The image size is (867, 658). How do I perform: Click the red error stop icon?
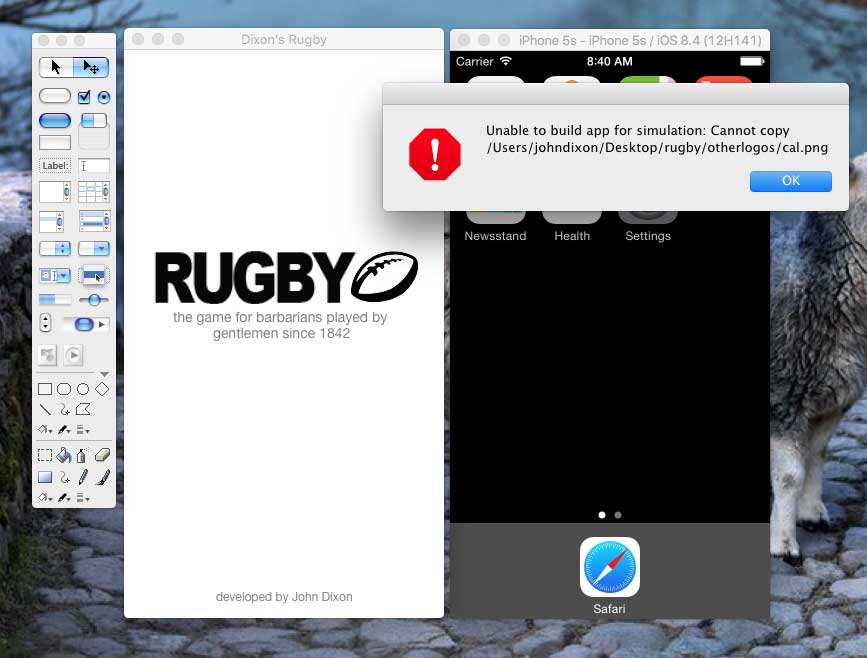point(435,154)
